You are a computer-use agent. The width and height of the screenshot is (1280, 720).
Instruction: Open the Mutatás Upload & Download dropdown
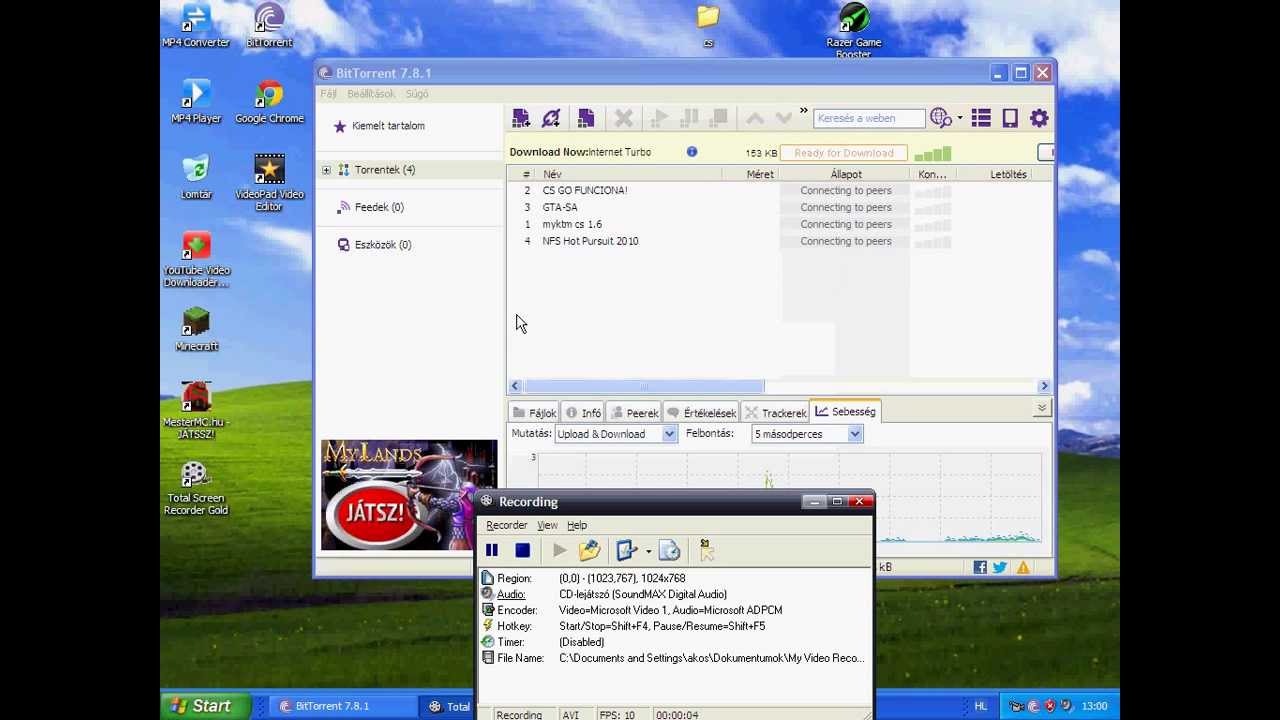pos(669,434)
